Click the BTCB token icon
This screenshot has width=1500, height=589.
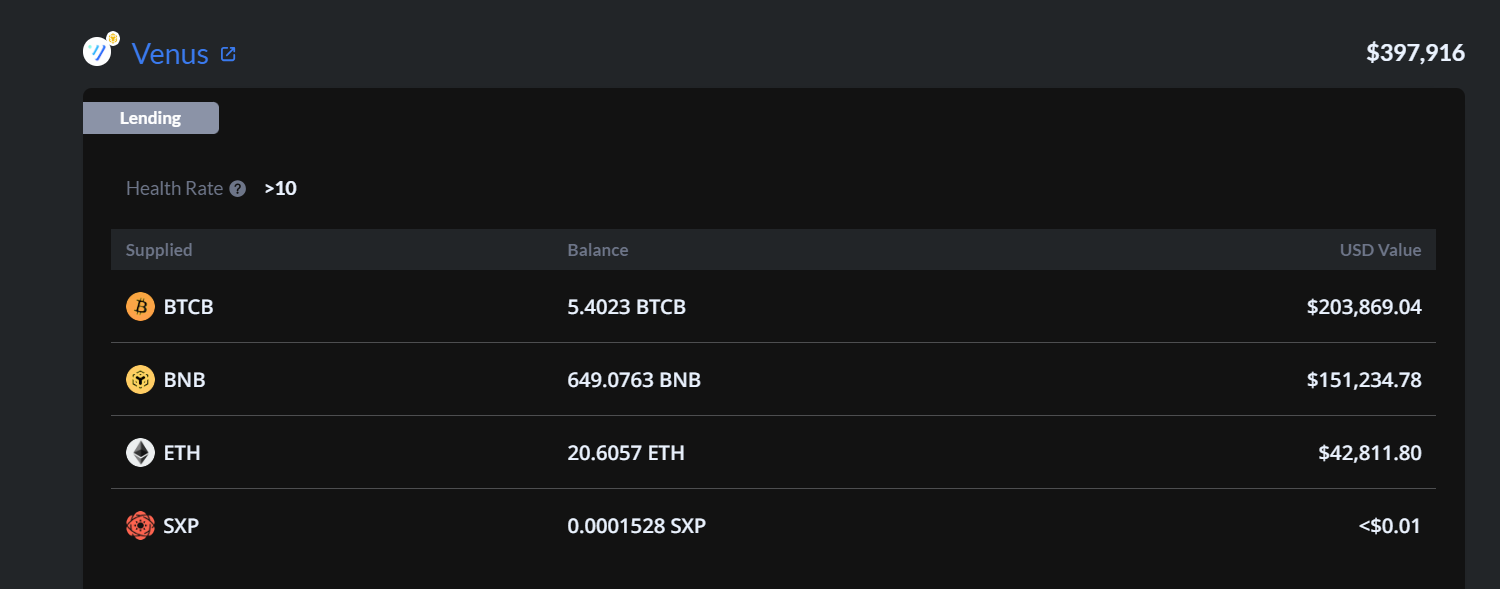coord(140,307)
